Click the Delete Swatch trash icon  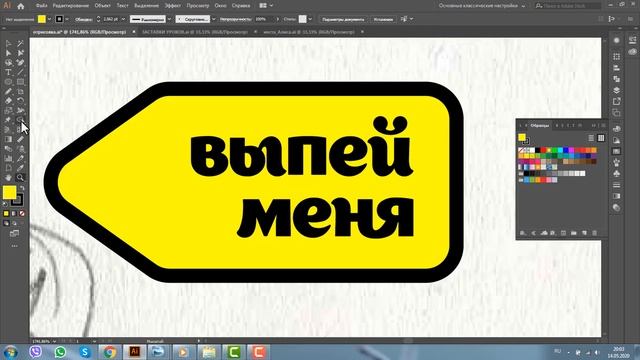coord(594,233)
